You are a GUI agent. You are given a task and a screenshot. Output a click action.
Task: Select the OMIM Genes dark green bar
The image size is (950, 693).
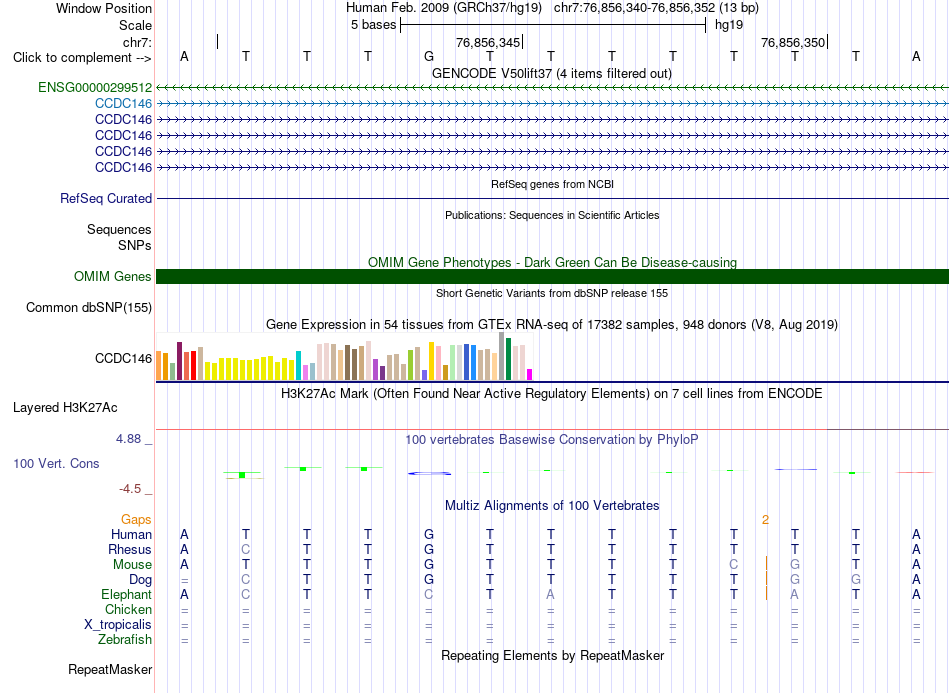click(552, 277)
